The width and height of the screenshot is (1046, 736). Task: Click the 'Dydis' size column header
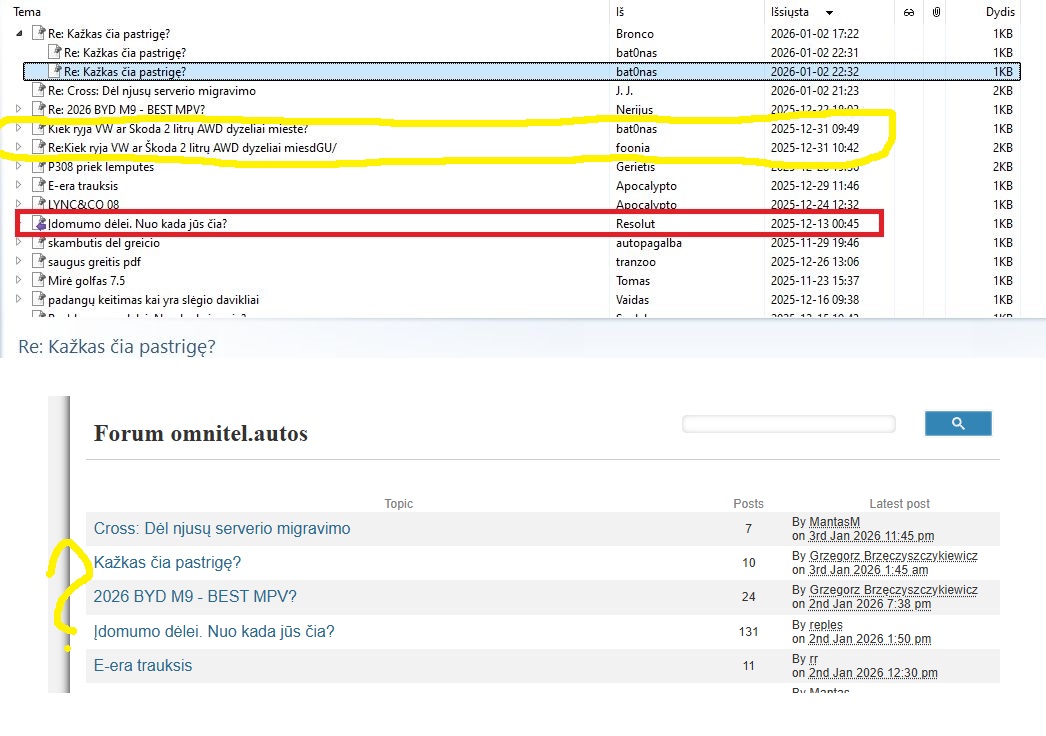[x=999, y=12]
